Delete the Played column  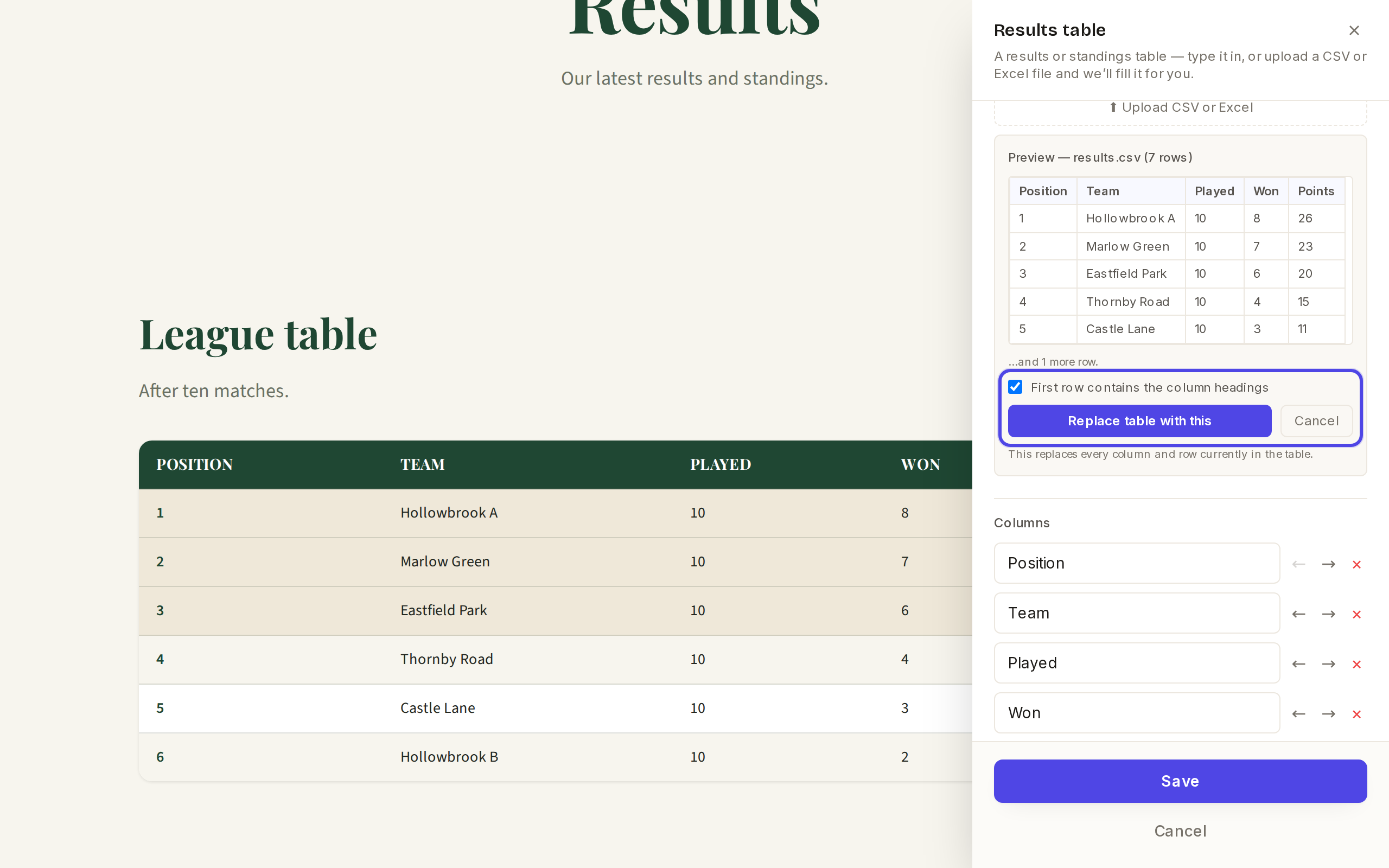[1357, 664]
